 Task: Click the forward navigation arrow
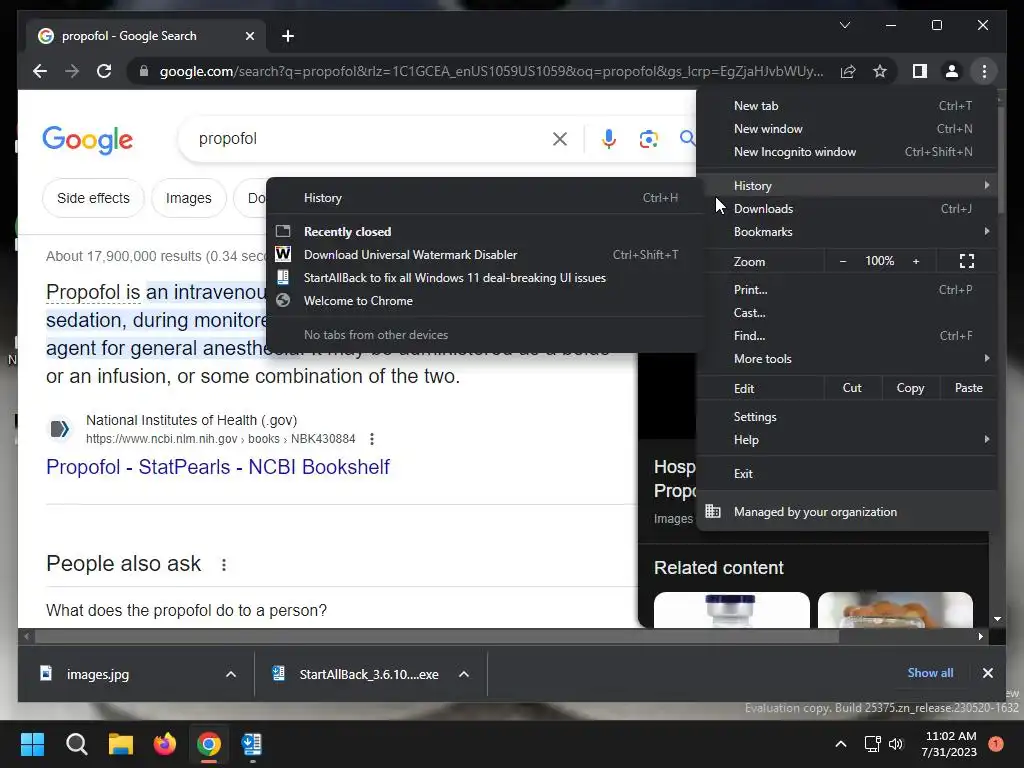[x=72, y=71]
